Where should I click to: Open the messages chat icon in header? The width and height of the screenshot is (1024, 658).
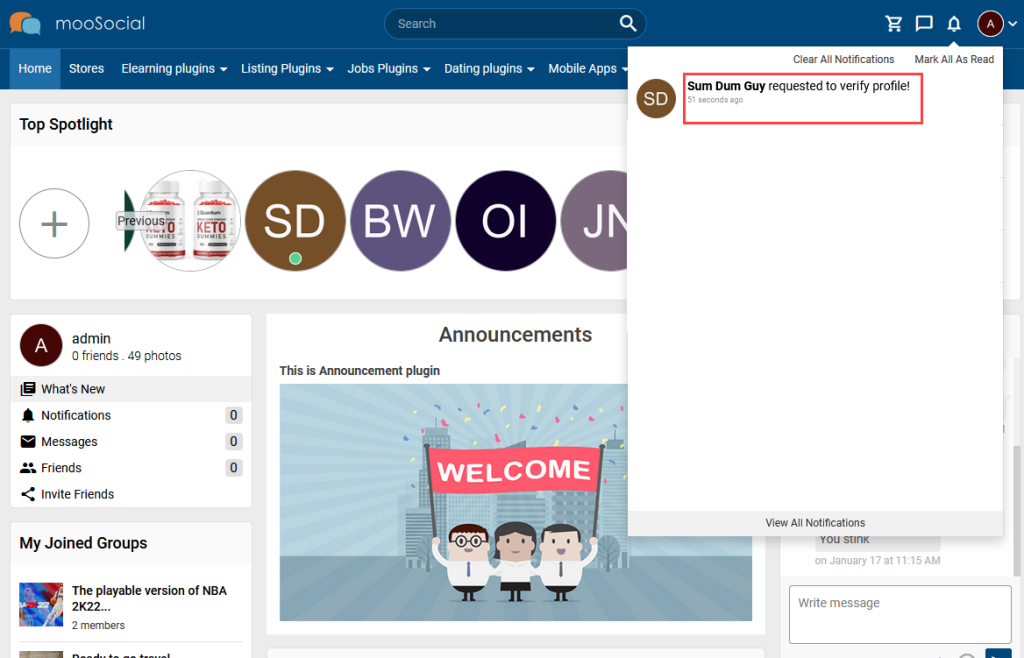pyautogui.click(x=923, y=24)
